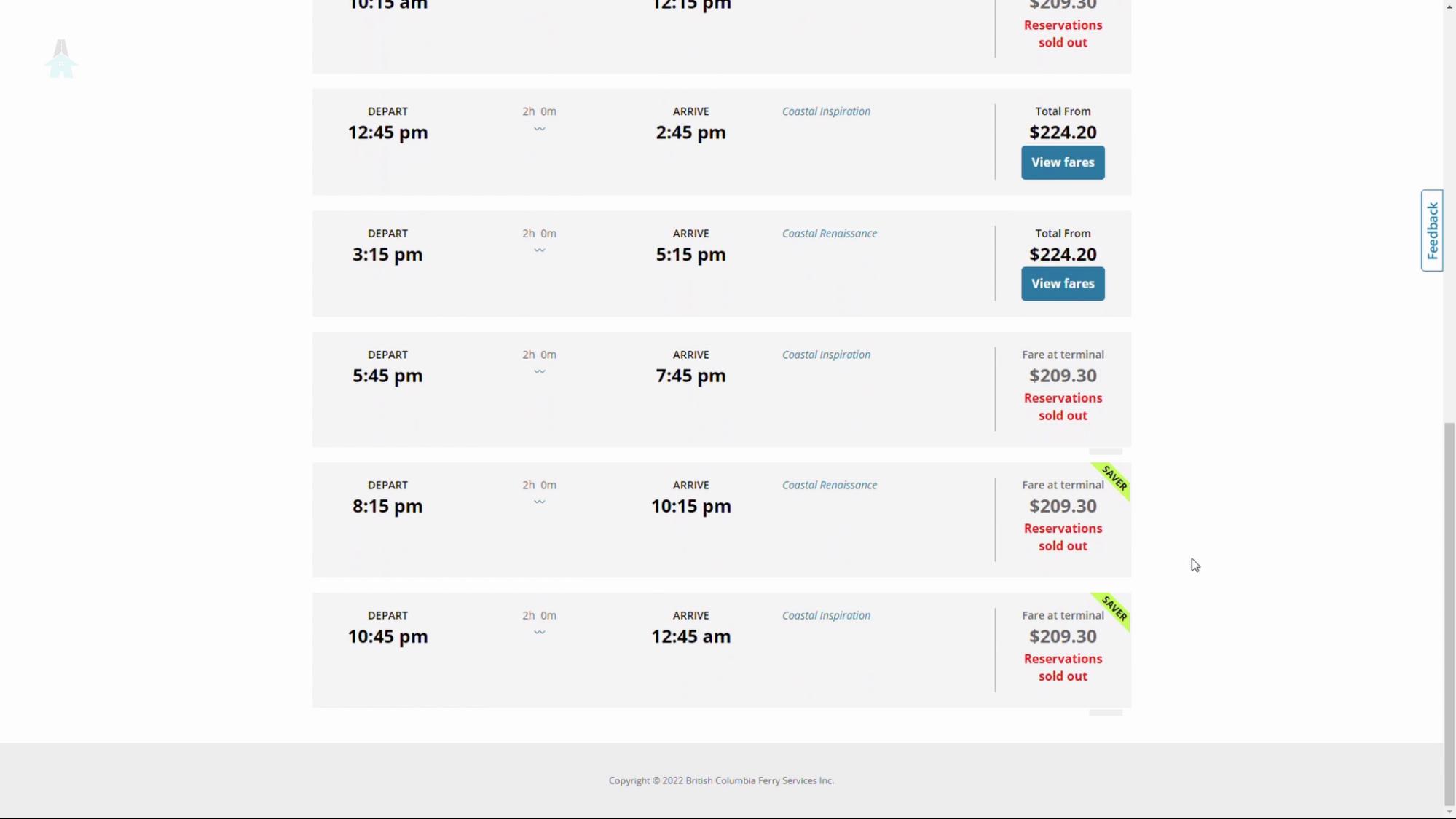Click the $224.20 price on 12:45 pm sailing
The height and width of the screenshot is (819, 1456).
pyautogui.click(x=1063, y=132)
